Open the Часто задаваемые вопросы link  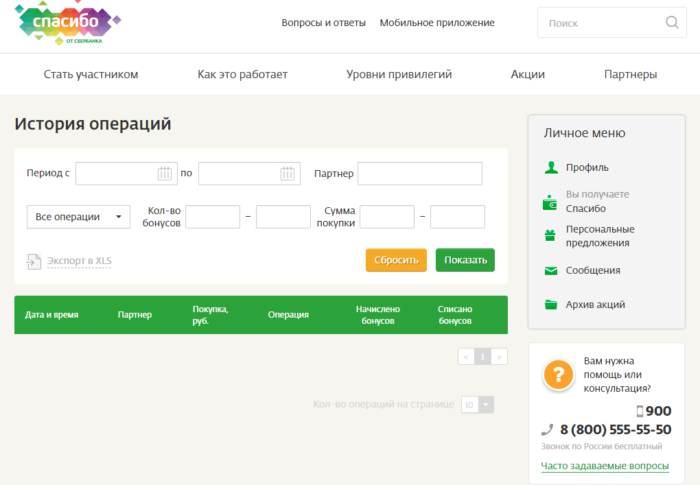pos(604,466)
